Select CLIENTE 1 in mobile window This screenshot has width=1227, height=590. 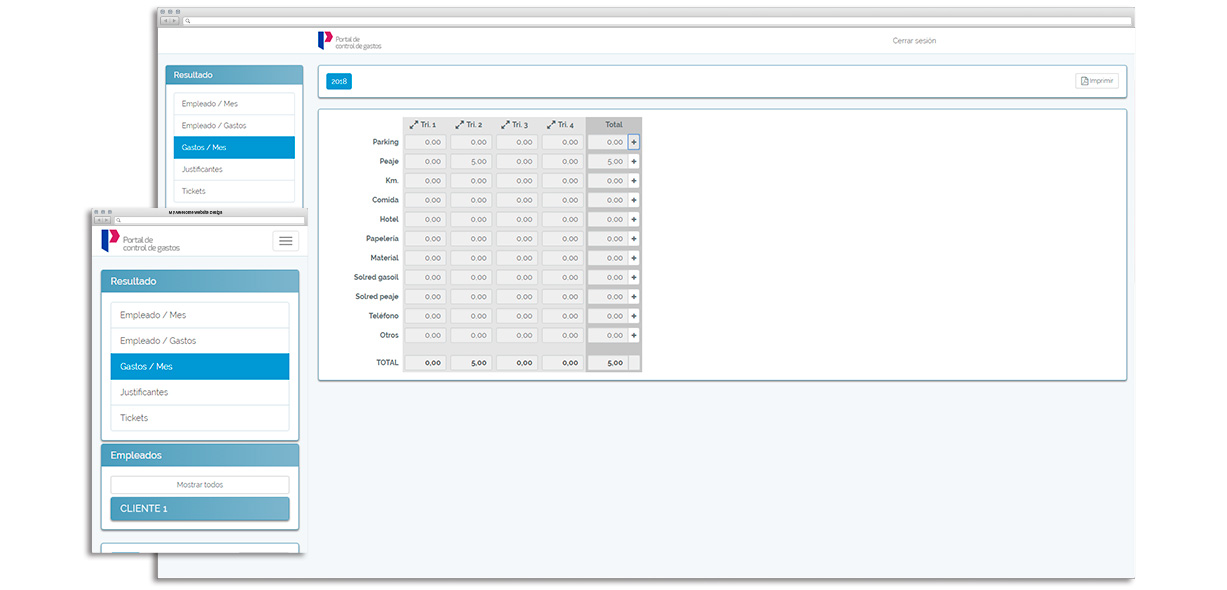(x=200, y=508)
